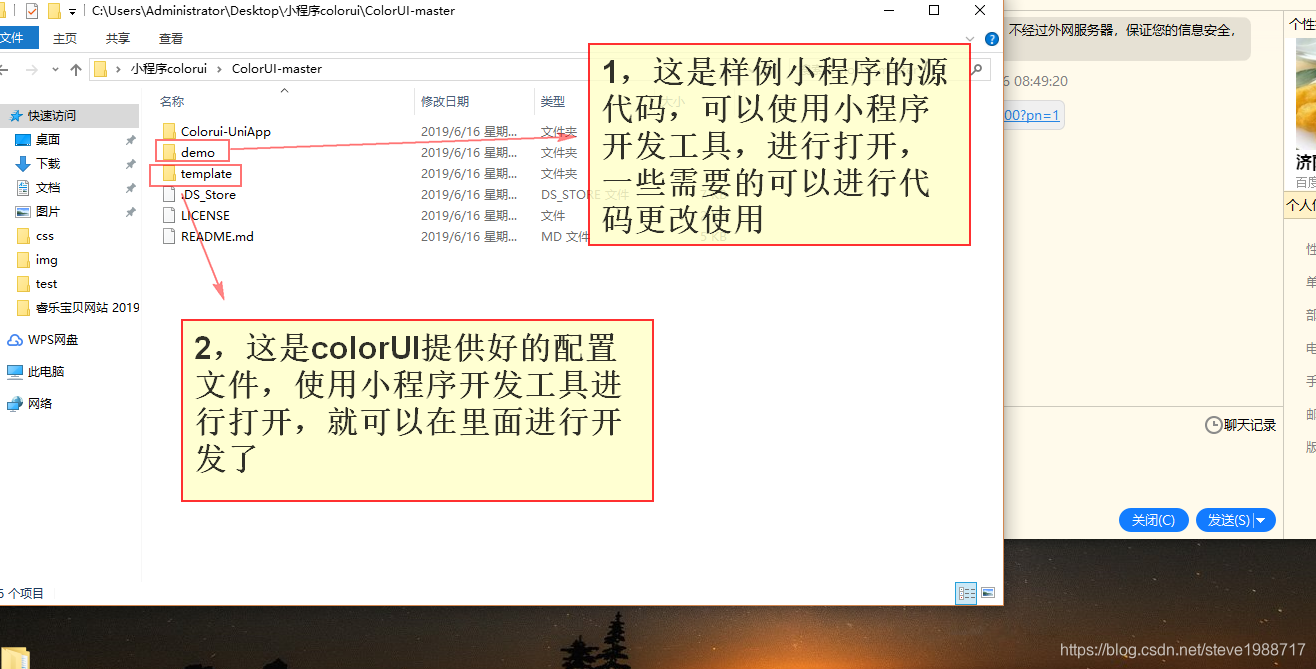
Task: Switch to details view icon in status bar
Action: [x=966, y=593]
